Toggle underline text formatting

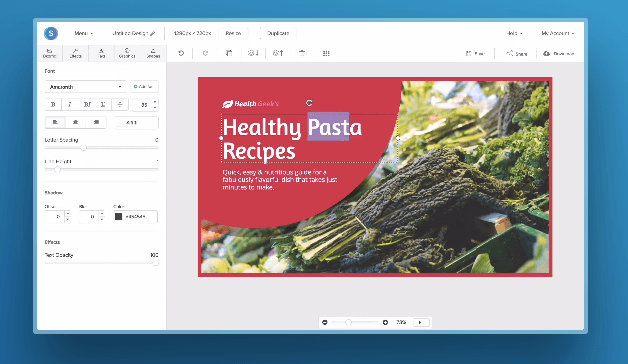pos(103,105)
